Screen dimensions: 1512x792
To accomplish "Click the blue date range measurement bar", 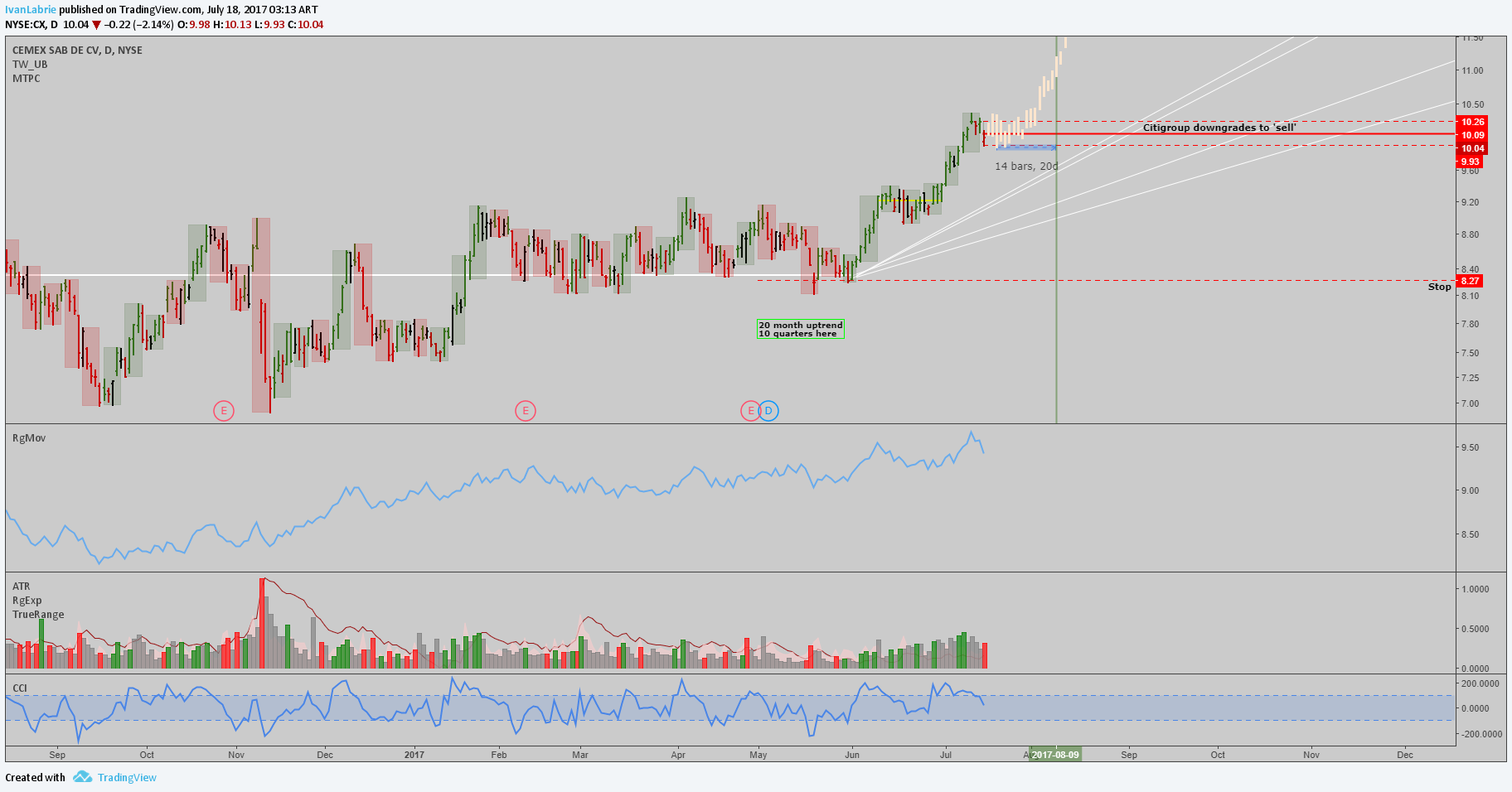I will click(x=1026, y=147).
